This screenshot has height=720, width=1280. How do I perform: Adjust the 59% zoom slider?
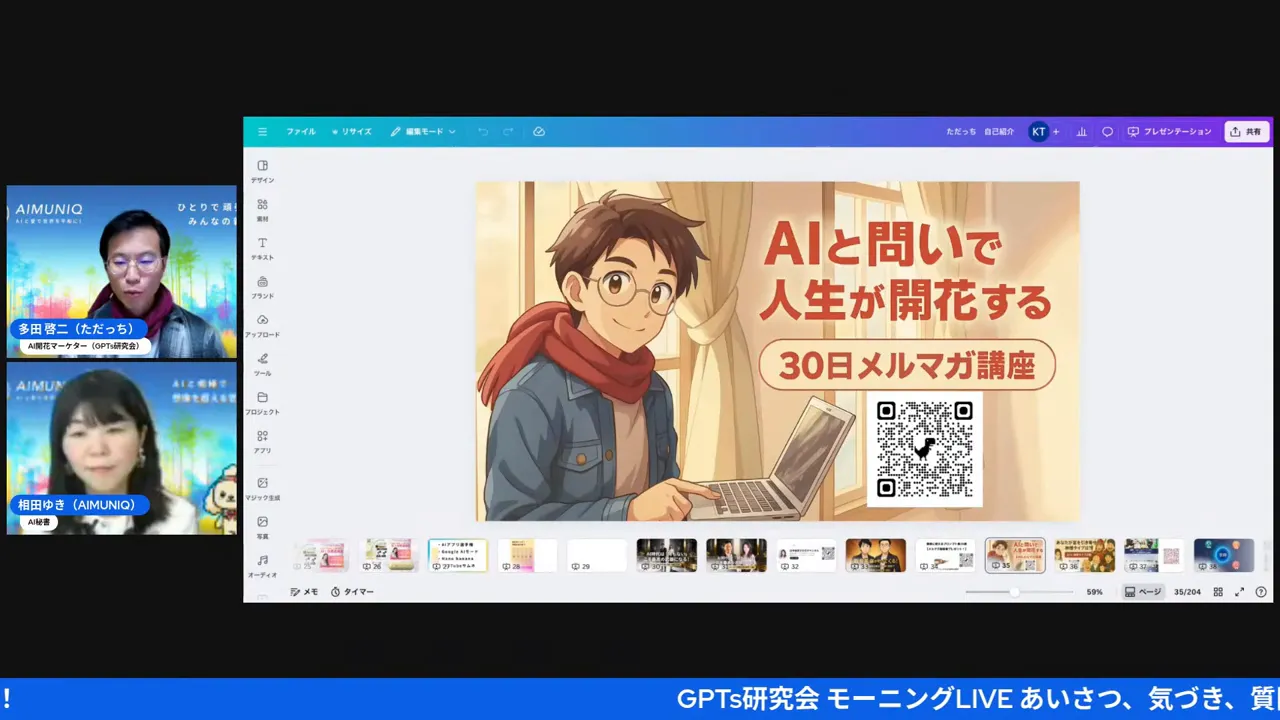point(1015,592)
